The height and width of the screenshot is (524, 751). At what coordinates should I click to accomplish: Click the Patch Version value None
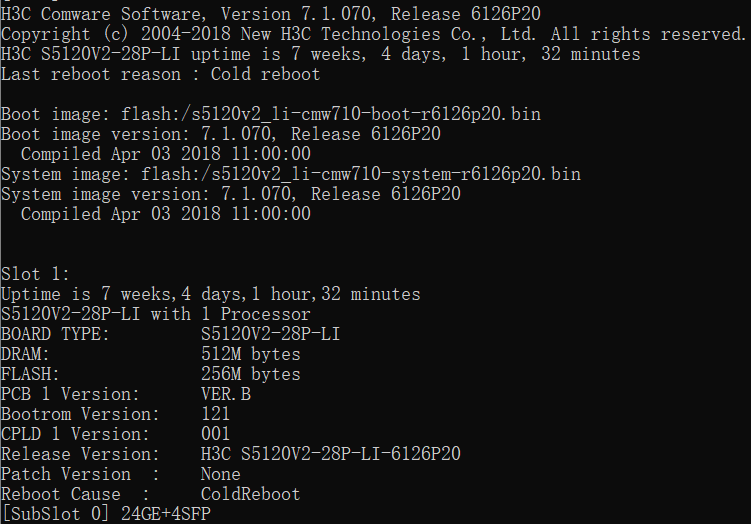220,474
